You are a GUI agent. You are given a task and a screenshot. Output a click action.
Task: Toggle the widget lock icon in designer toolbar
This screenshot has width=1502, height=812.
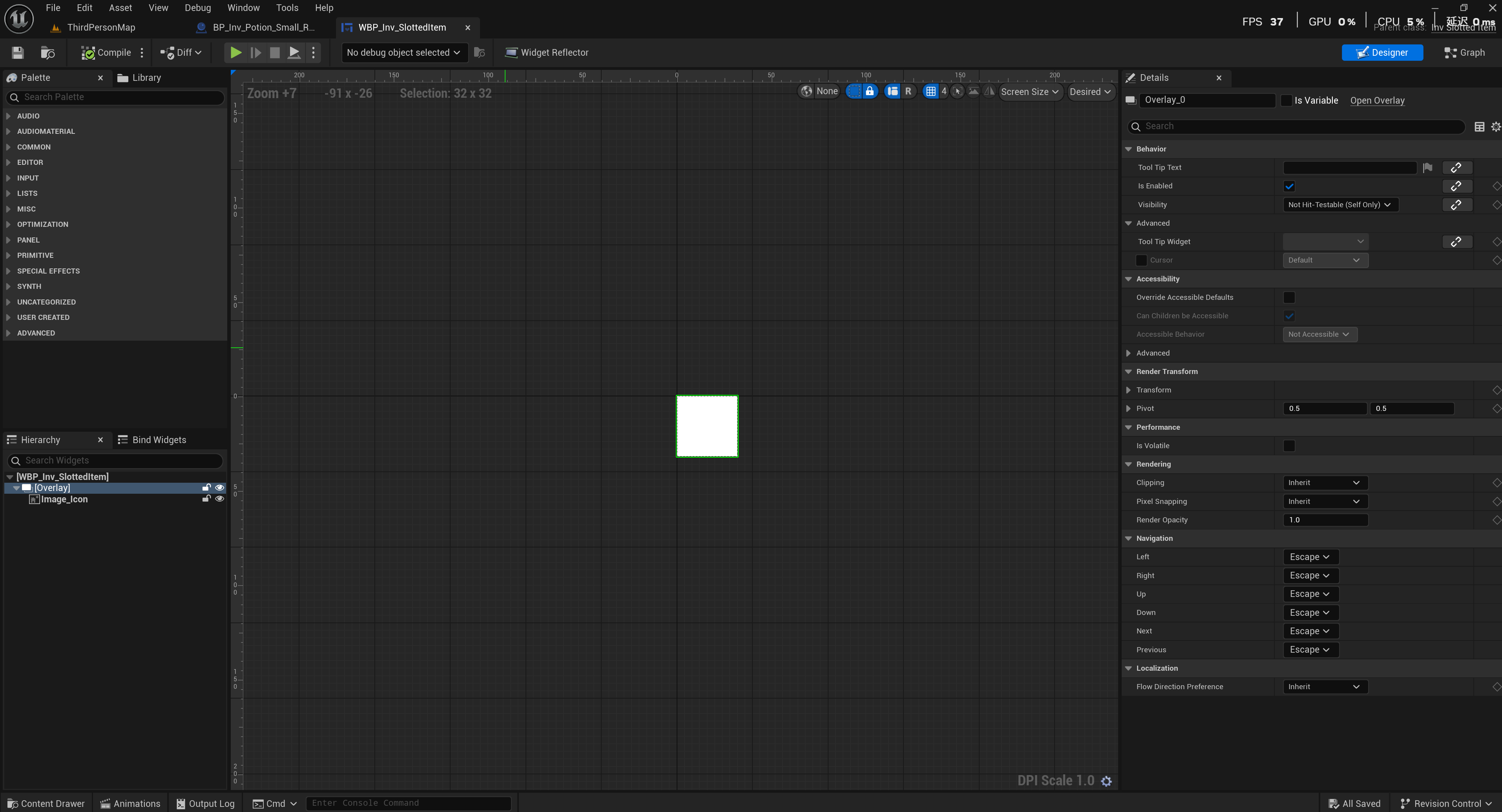pyautogui.click(x=869, y=91)
